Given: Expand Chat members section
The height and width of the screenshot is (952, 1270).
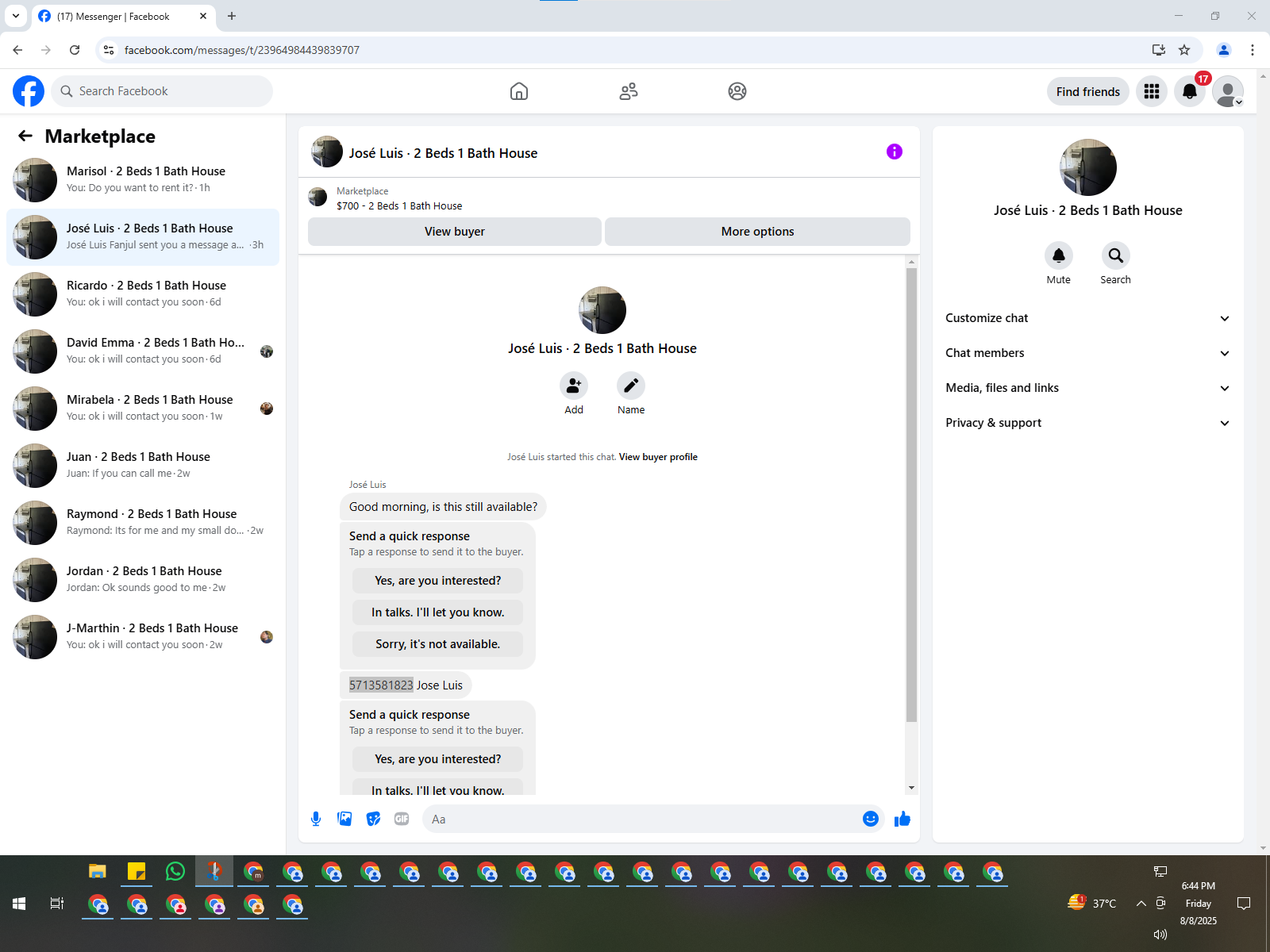Looking at the screenshot, I should (x=1087, y=353).
